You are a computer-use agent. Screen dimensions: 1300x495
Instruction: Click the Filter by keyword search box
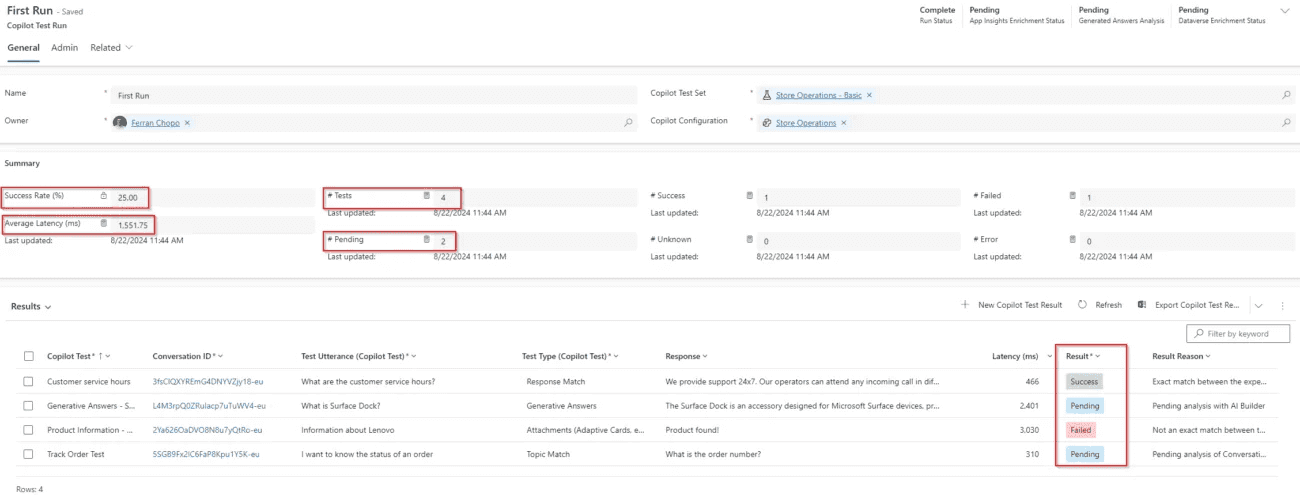(x=1238, y=333)
